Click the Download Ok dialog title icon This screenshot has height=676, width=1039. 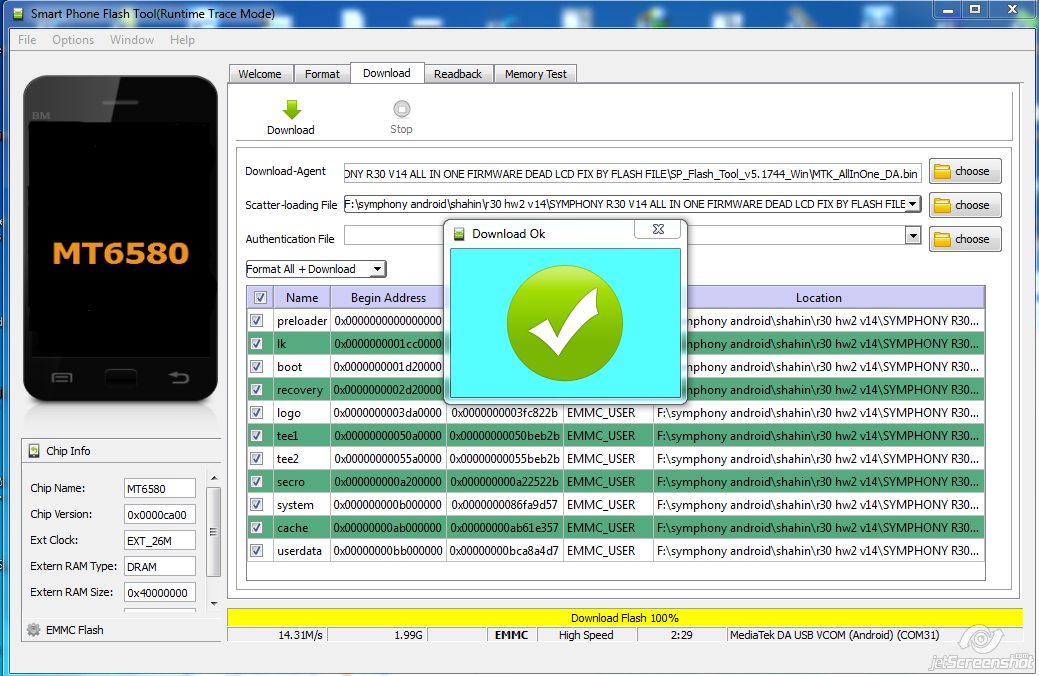(459, 234)
